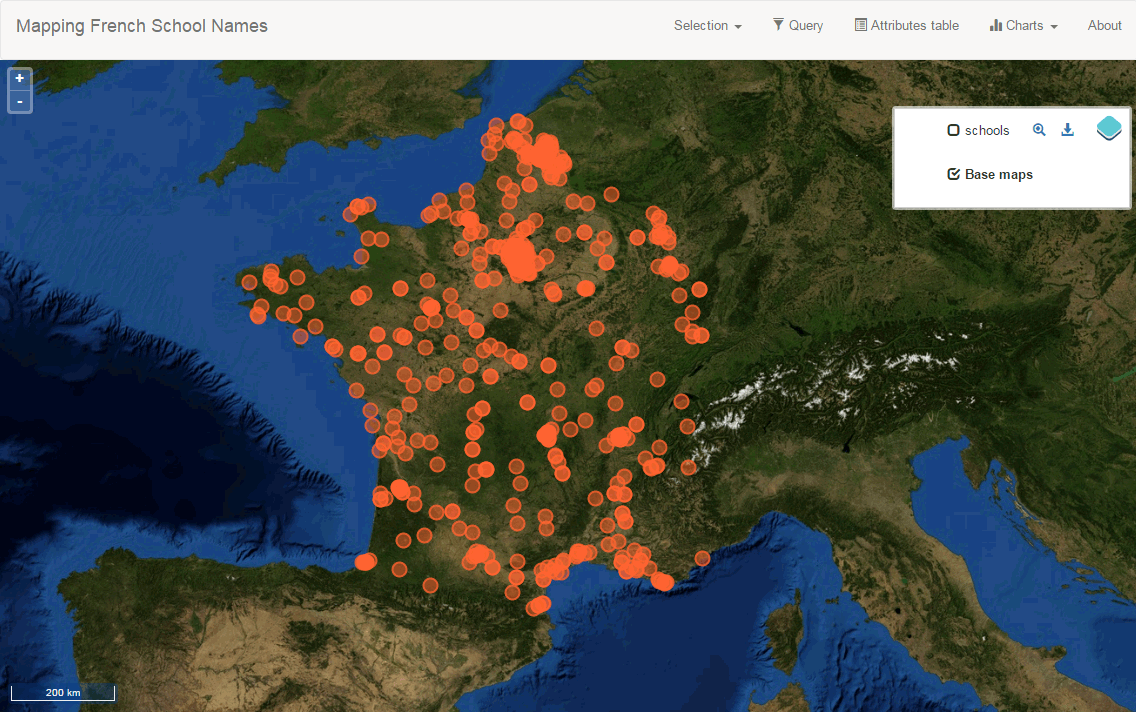Click the 200 km scale bar

[62, 692]
